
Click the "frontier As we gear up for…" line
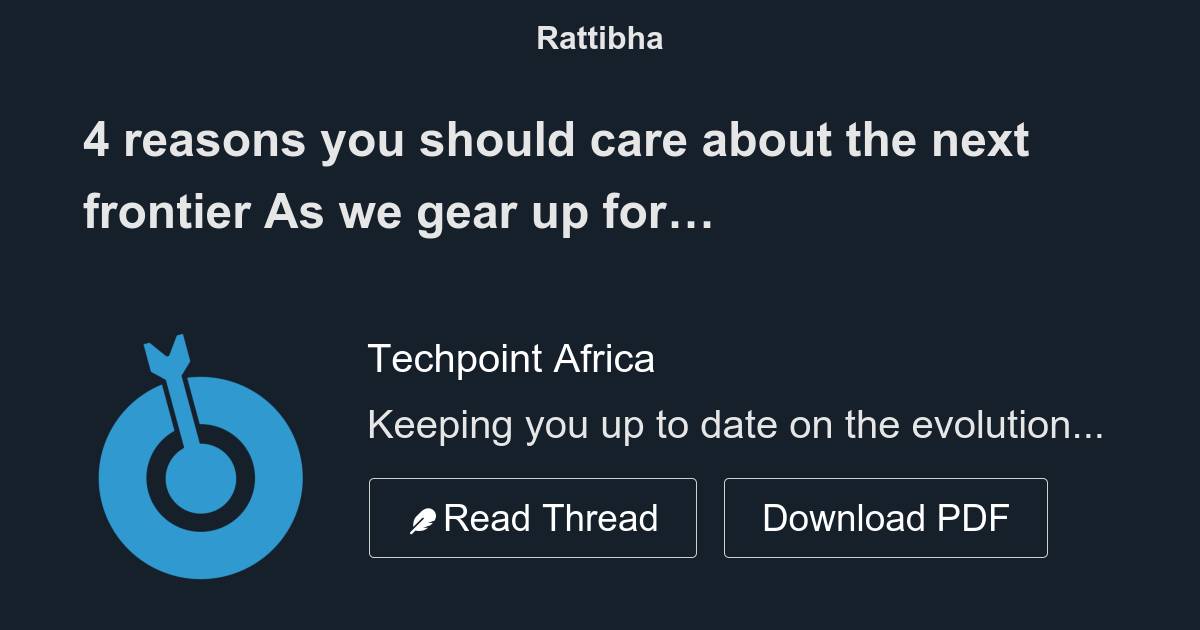pyautogui.click(x=397, y=212)
